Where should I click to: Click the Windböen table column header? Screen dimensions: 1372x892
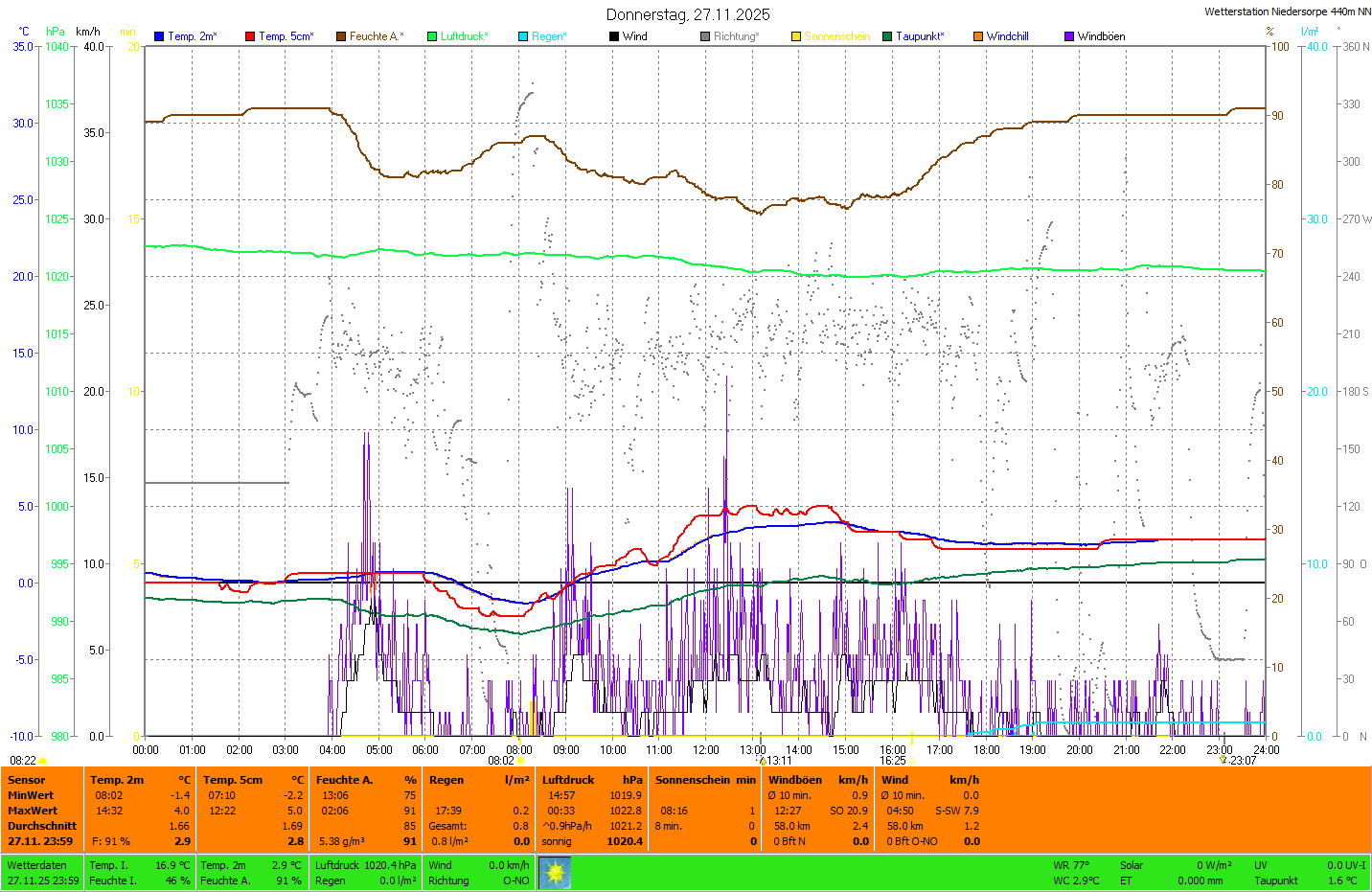(794, 780)
